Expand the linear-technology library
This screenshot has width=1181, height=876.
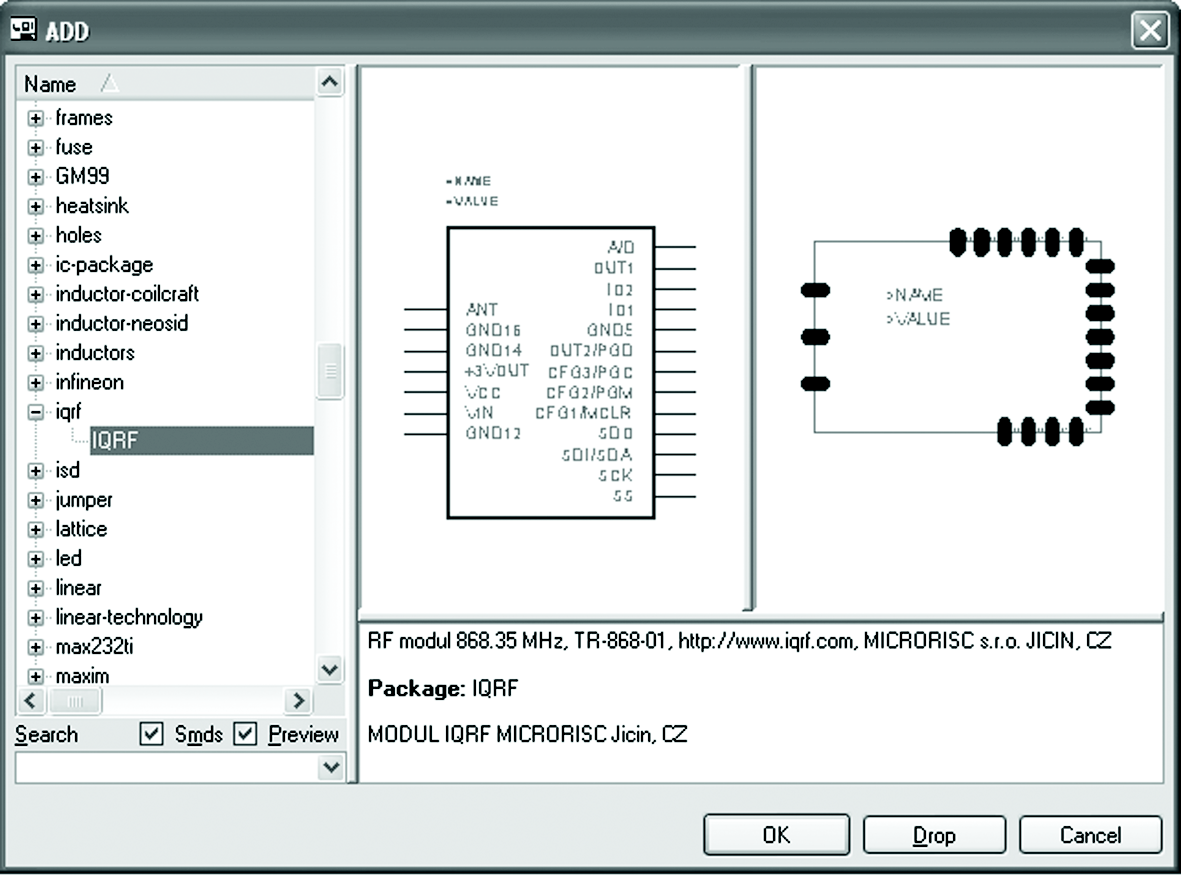click(x=35, y=618)
